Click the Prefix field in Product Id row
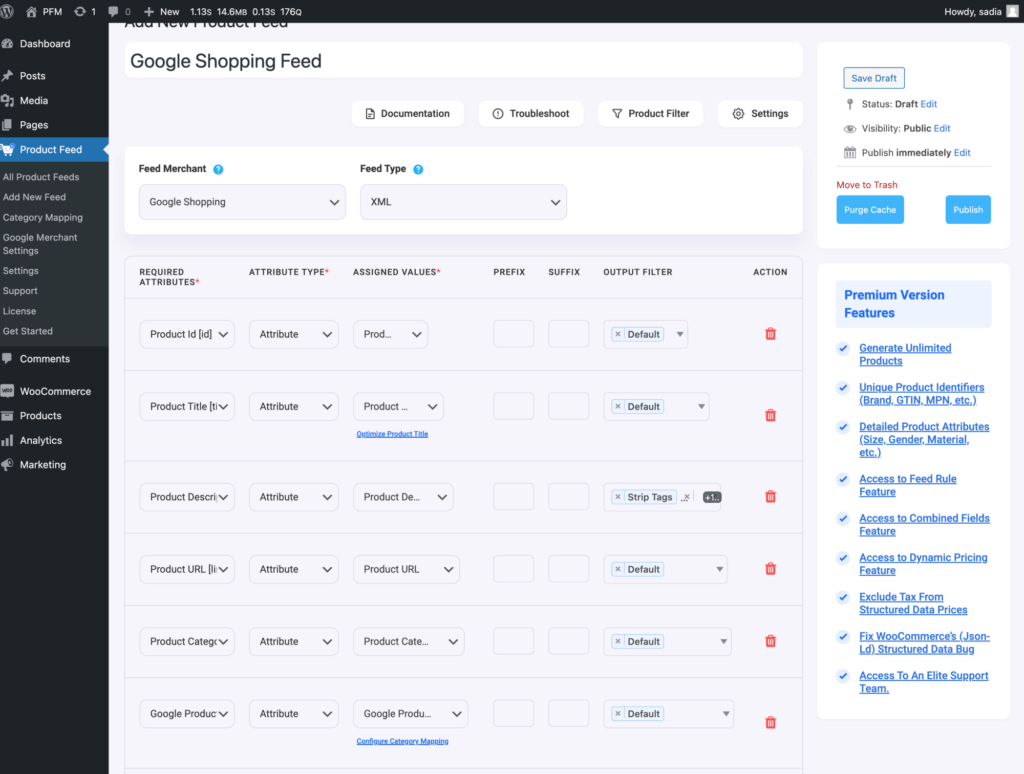This screenshot has height=774, width=1024. tap(513, 334)
